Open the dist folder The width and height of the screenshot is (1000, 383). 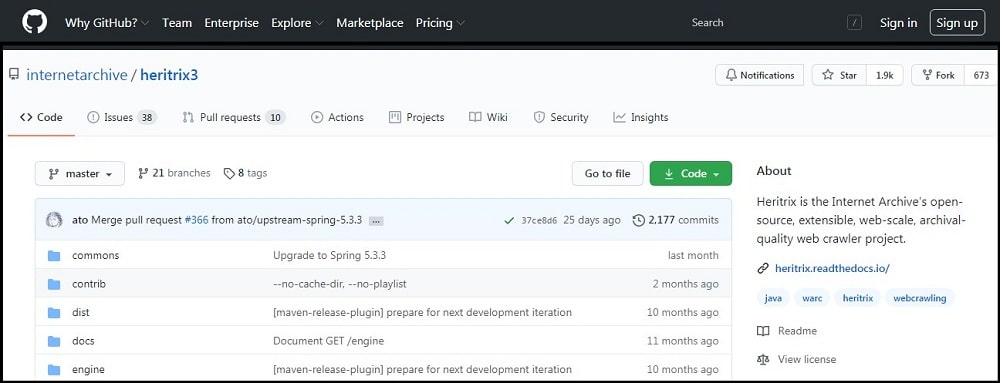tap(81, 312)
